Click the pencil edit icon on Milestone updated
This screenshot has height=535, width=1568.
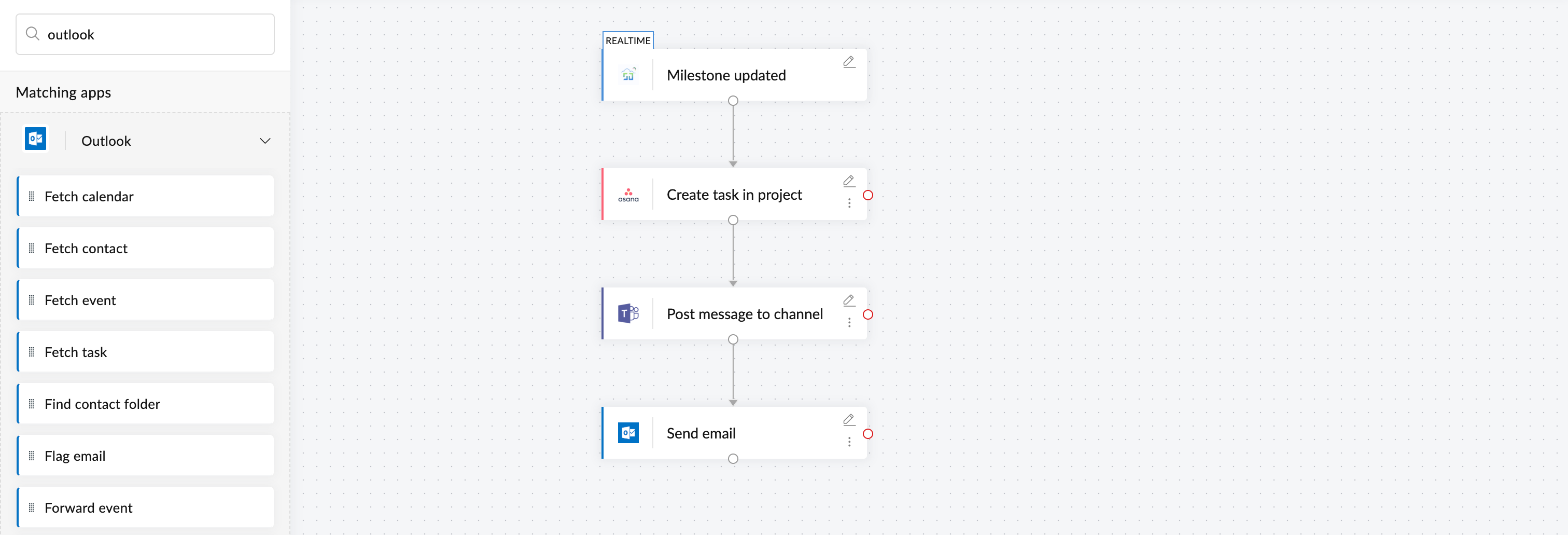pyautogui.click(x=848, y=62)
